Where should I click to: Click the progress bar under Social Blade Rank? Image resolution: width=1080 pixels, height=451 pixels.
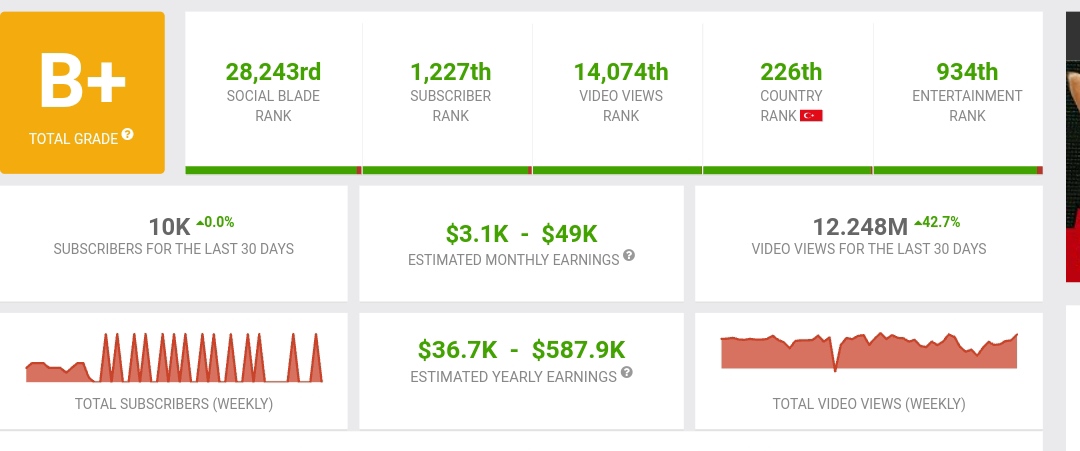pos(273,170)
